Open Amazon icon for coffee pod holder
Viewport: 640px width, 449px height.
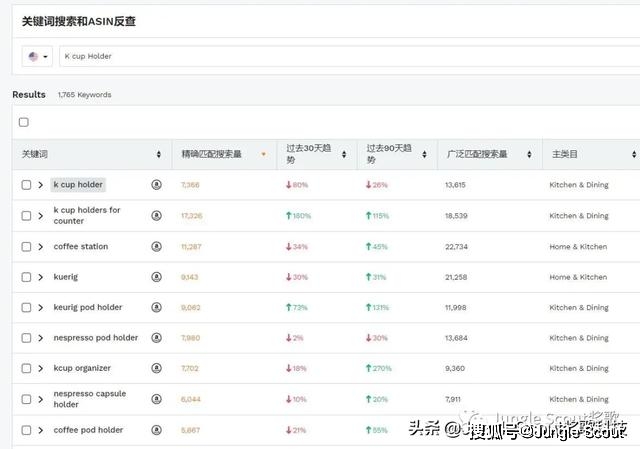coord(156,430)
